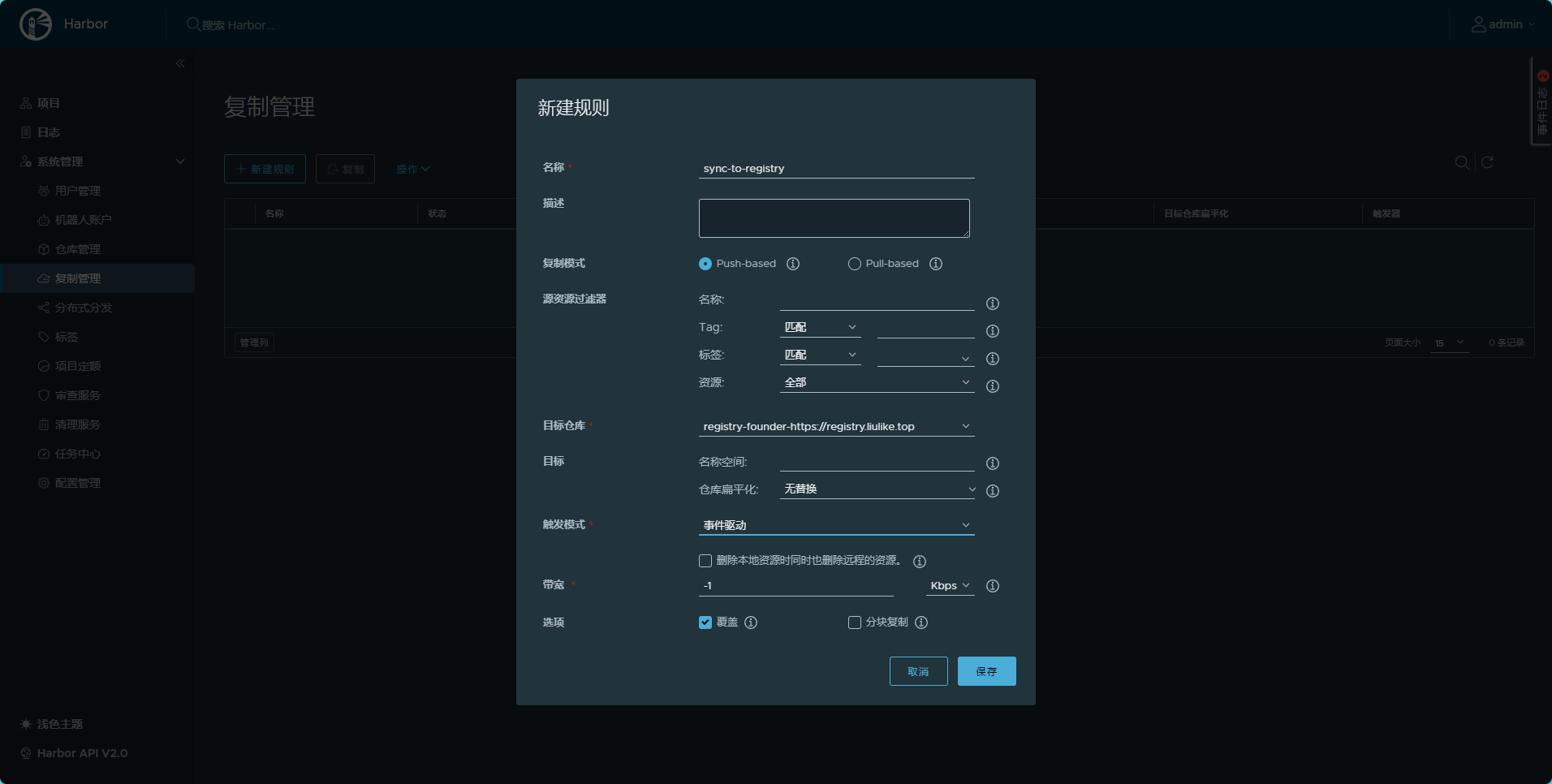The height and width of the screenshot is (784, 1552).
Task: Toggle delete remote resources checkbox
Action: click(x=705, y=561)
